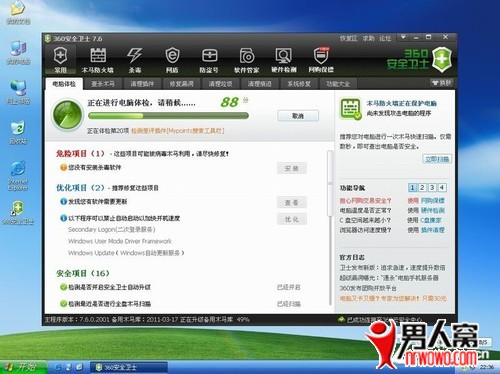Open Internet Explorer from the desktop
The height and width of the screenshot is (374, 500).
[x=18, y=176]
